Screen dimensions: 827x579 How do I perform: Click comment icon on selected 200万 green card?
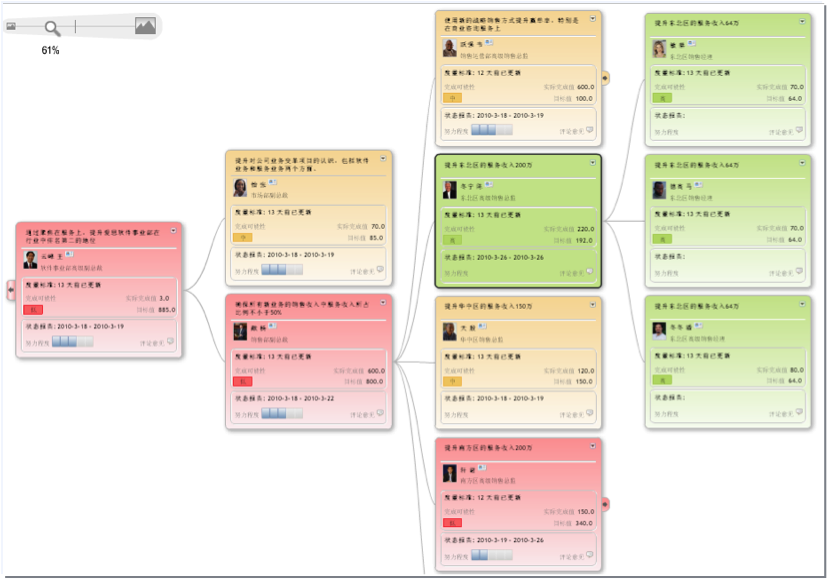589,271
